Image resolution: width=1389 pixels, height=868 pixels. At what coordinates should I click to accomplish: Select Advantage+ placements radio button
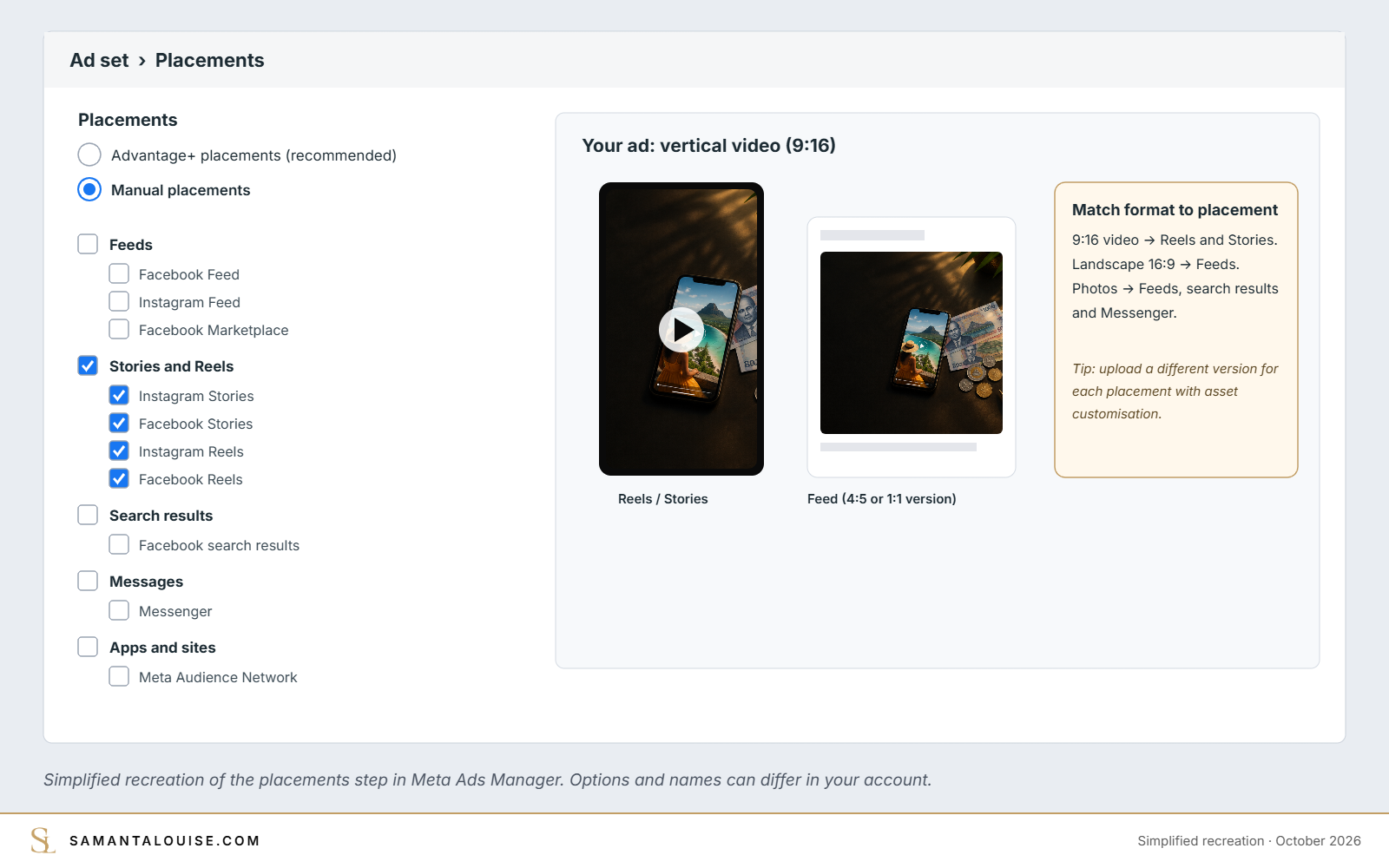tap(89, 155)
